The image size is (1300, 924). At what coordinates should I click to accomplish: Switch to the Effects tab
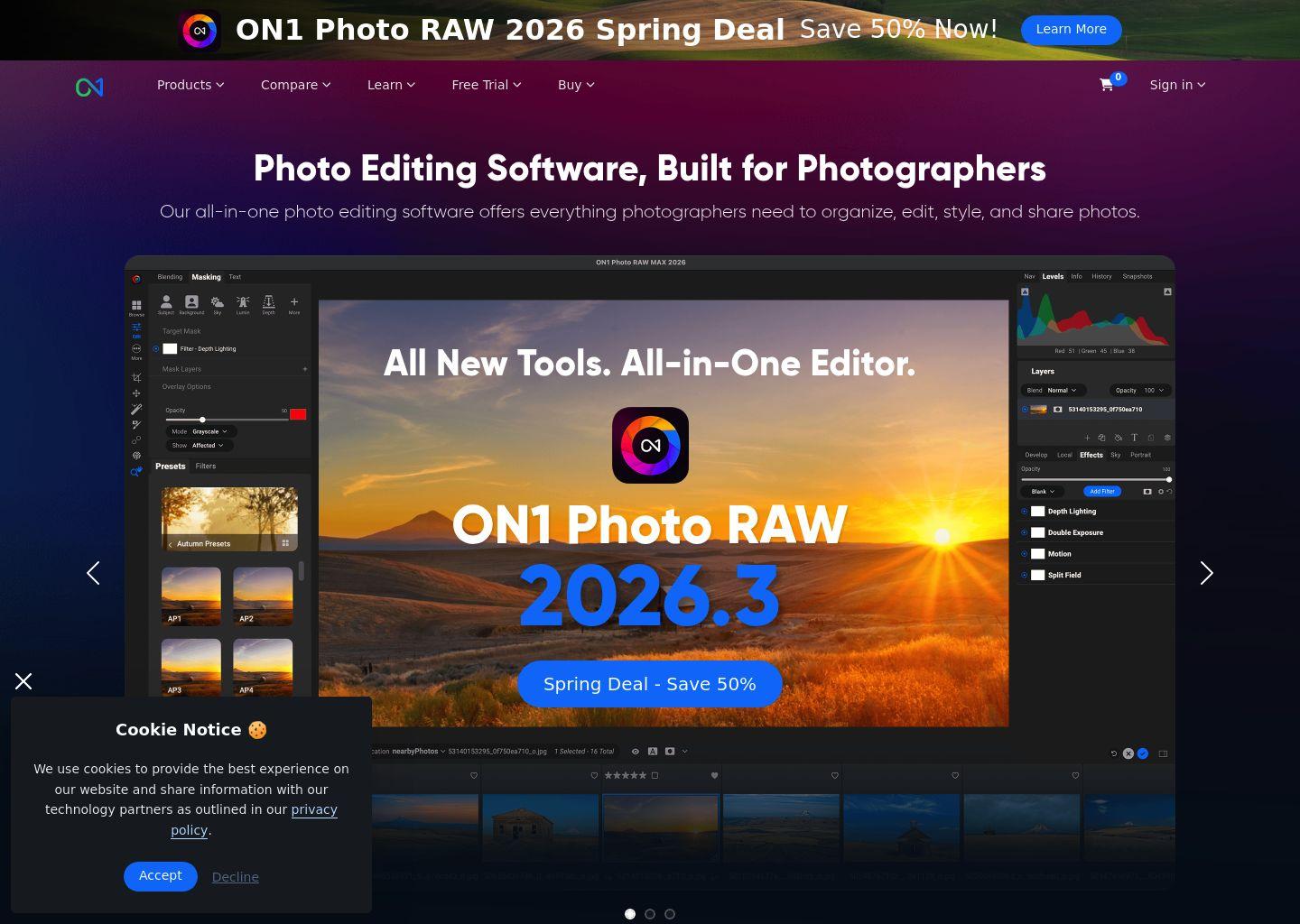pos(1091,455)
